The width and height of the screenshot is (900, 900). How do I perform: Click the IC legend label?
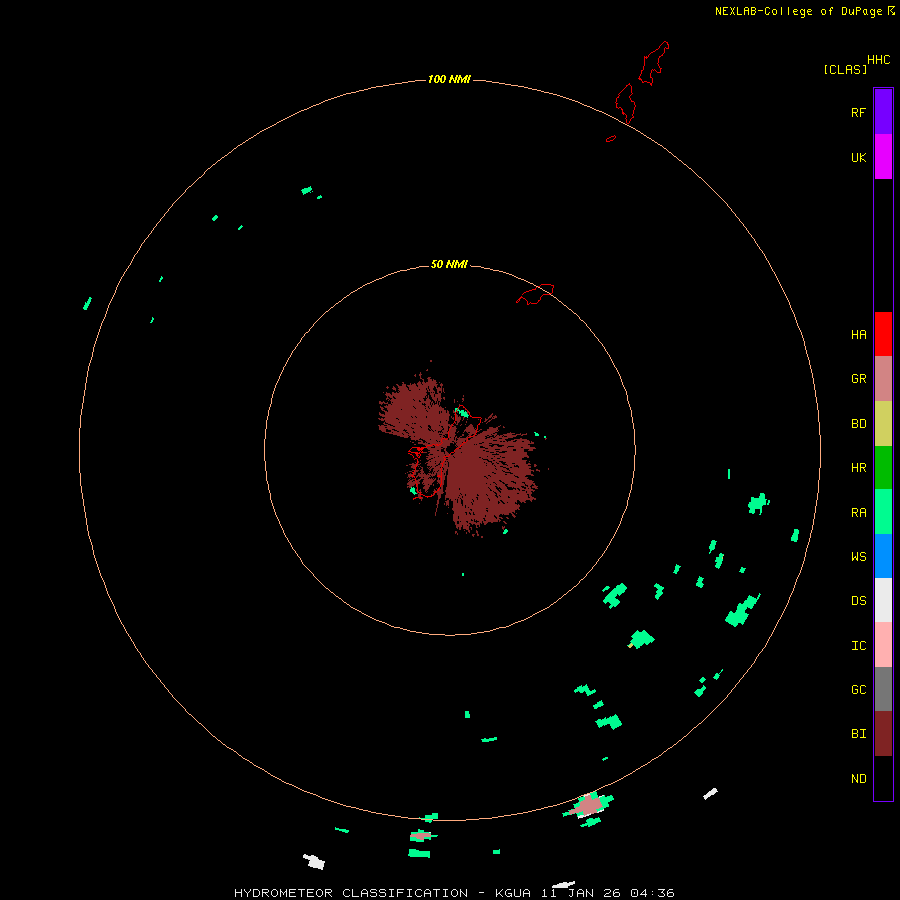click(x=858, y=645)
